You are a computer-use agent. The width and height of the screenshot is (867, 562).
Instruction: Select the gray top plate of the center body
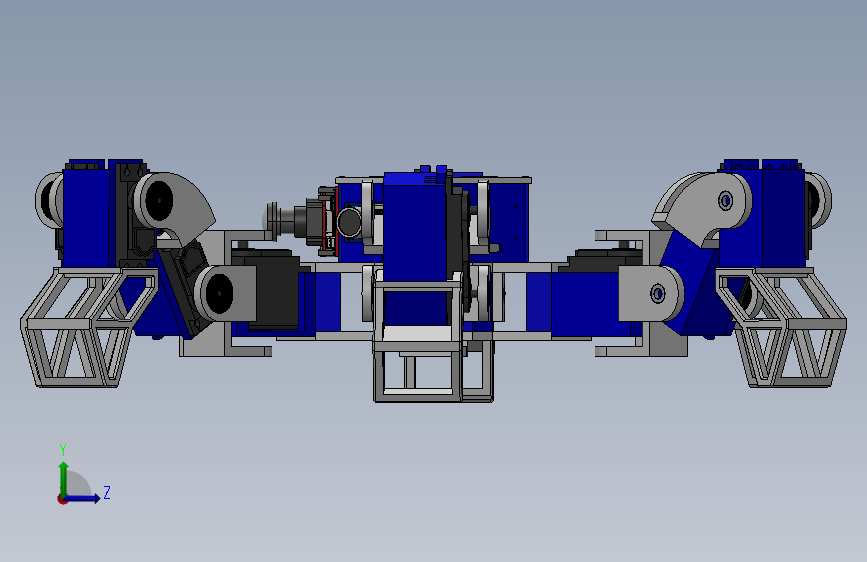434,180
